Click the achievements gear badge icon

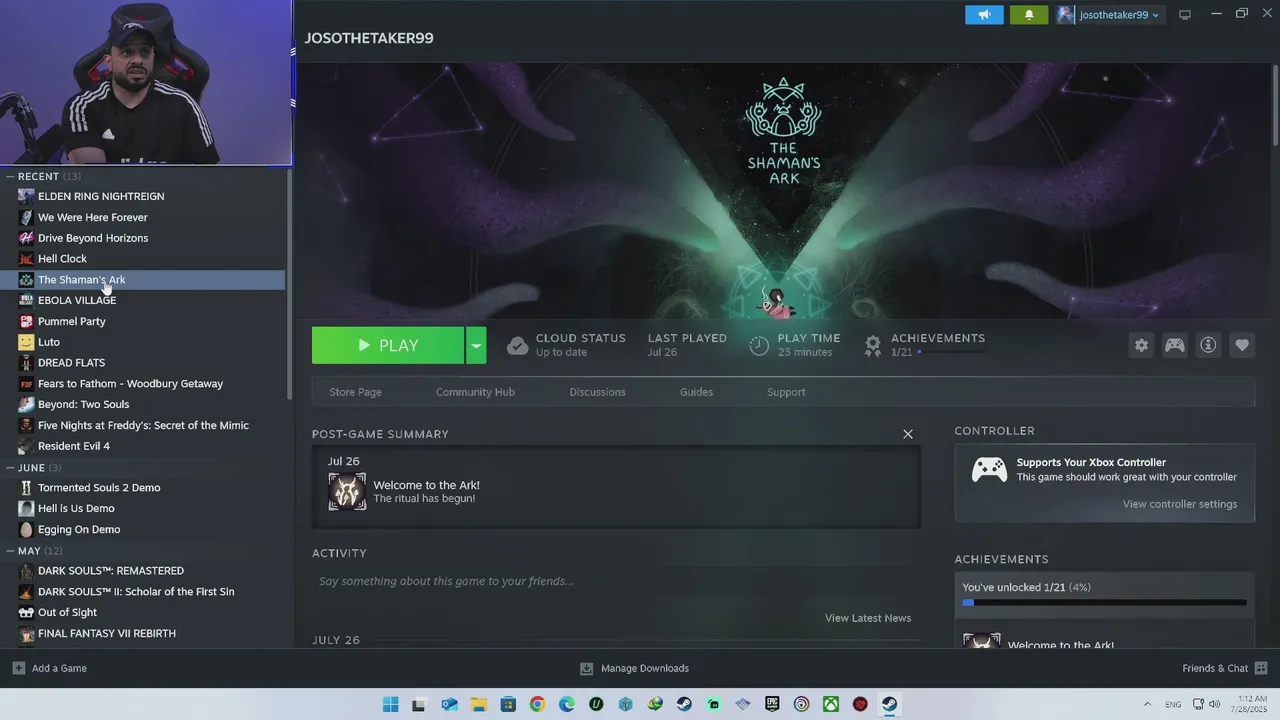tap(873, 346)
